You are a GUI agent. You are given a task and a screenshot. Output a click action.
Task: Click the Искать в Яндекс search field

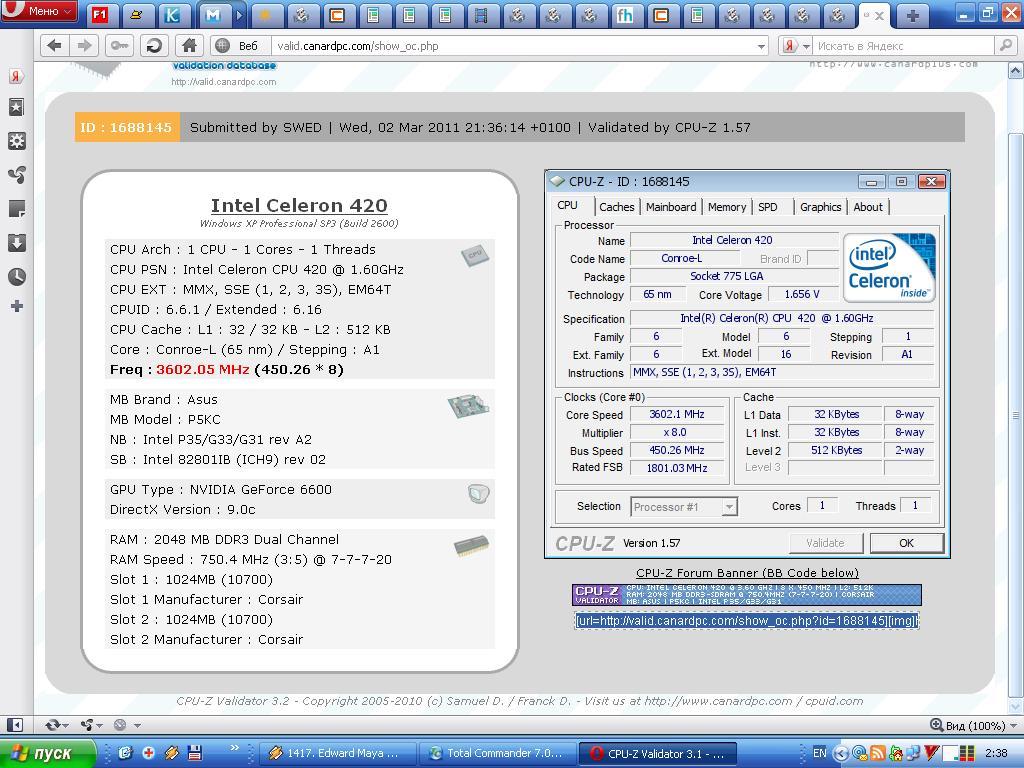tap(904, 46)
